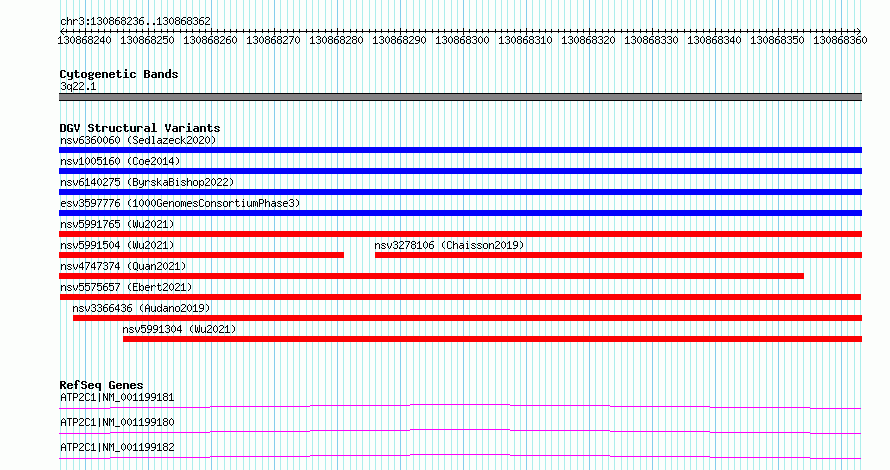
Task: Click the magenta line for NM_001199182
Action: (x=460, y=456)
